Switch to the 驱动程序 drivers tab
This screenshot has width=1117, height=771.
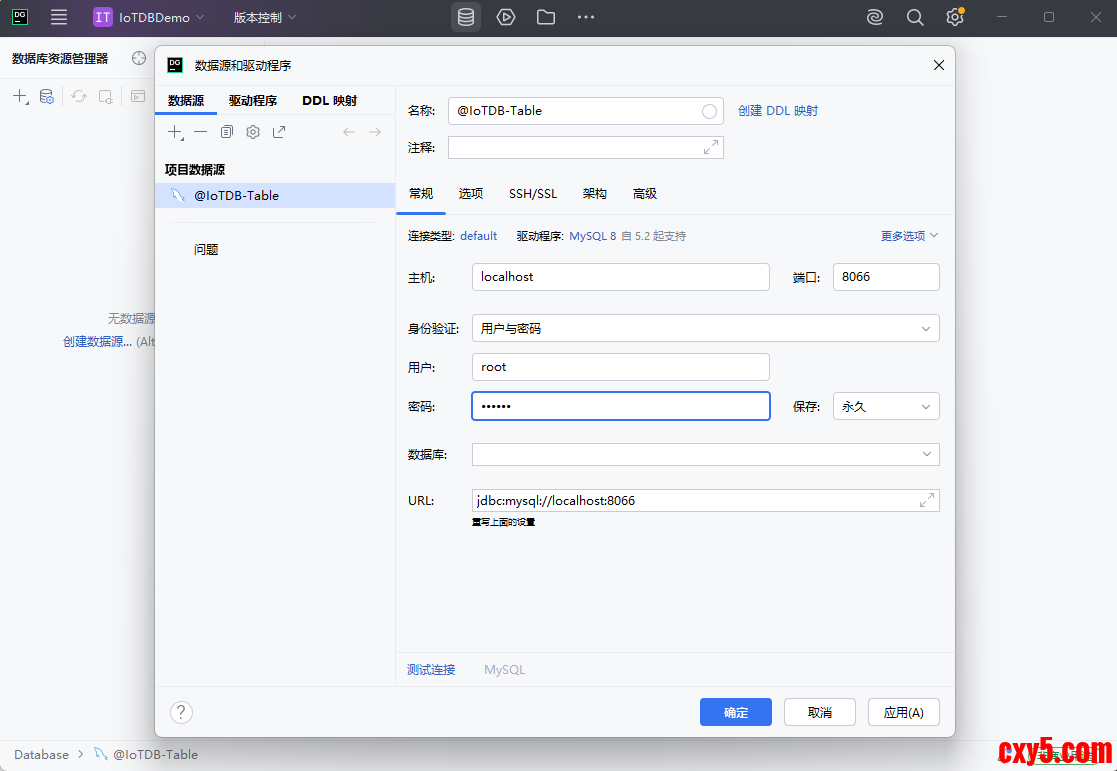(x=253, y=101)
